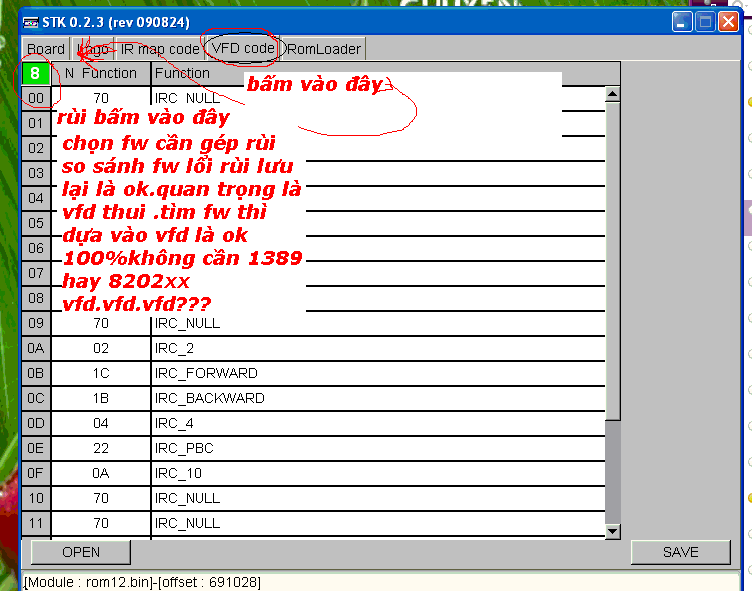Minimize the STK window

(682, 22)
